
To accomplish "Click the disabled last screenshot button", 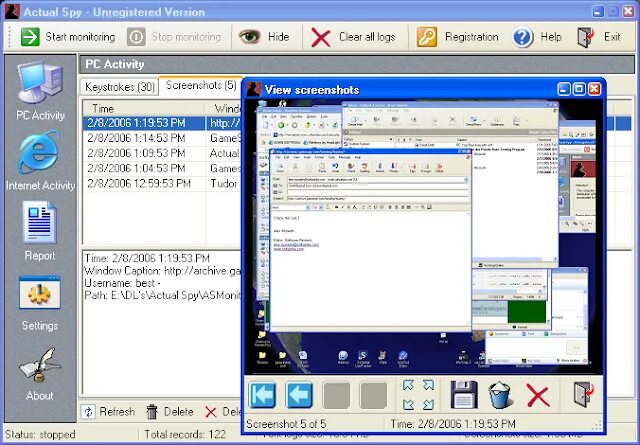I will [373, 395].
